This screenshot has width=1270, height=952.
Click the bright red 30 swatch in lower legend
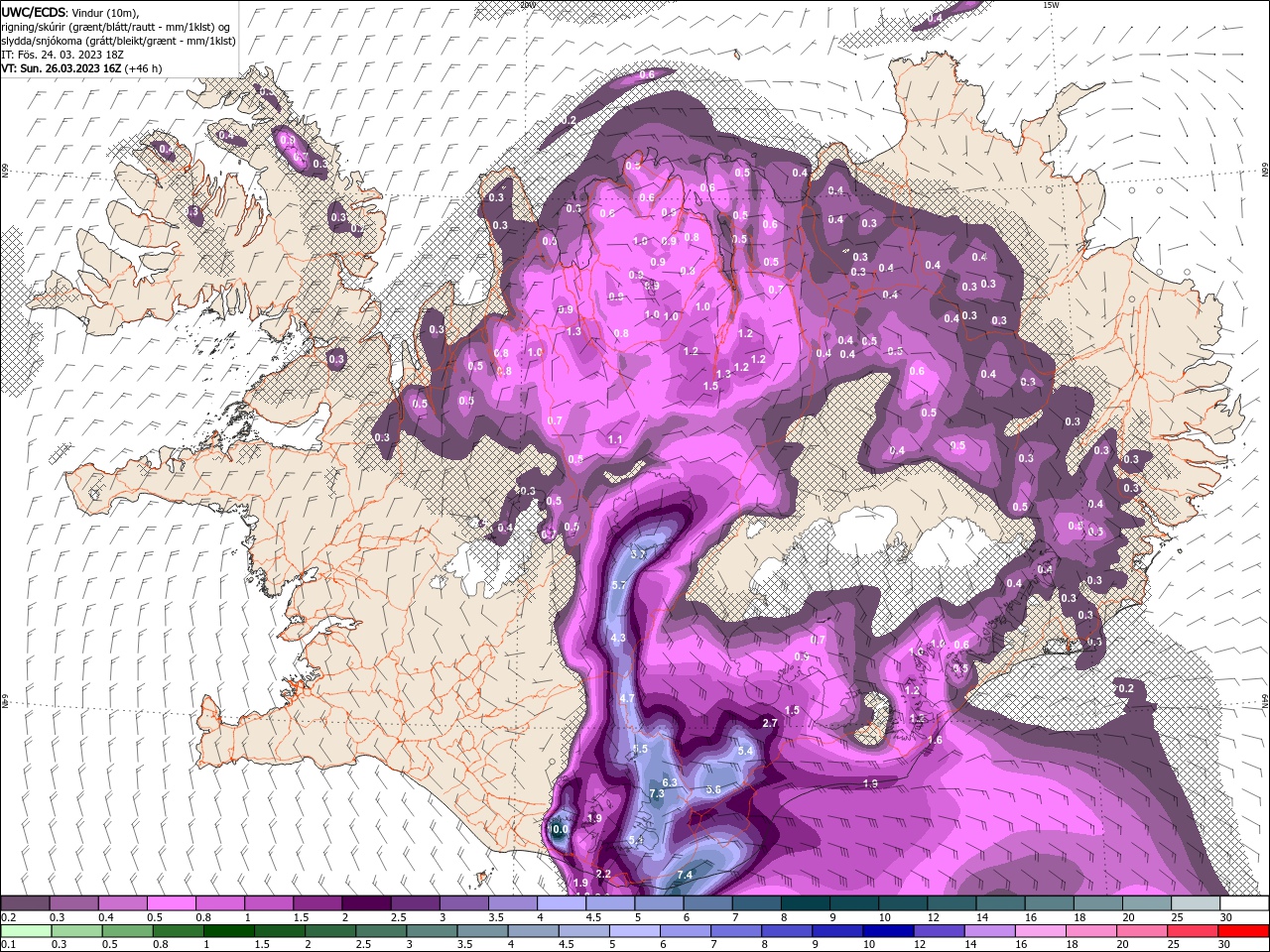(x=1243, y=931)
